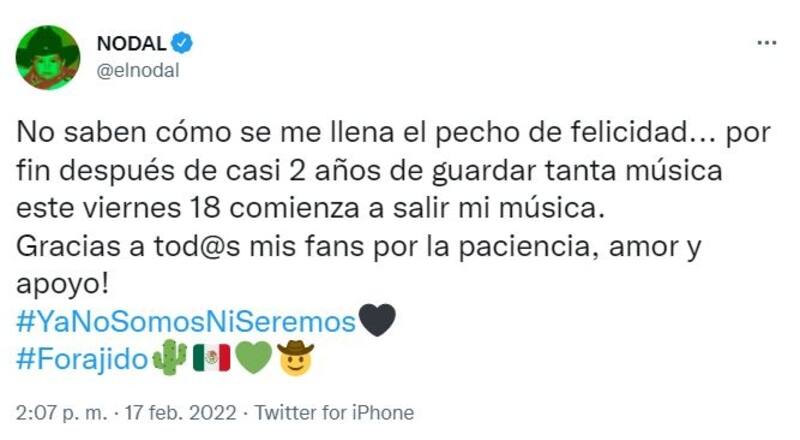Viewport: 800px width, 440px height.
Task: Open the #YaNoSomosNiSeremos hashtag
Action: [186, 322]
